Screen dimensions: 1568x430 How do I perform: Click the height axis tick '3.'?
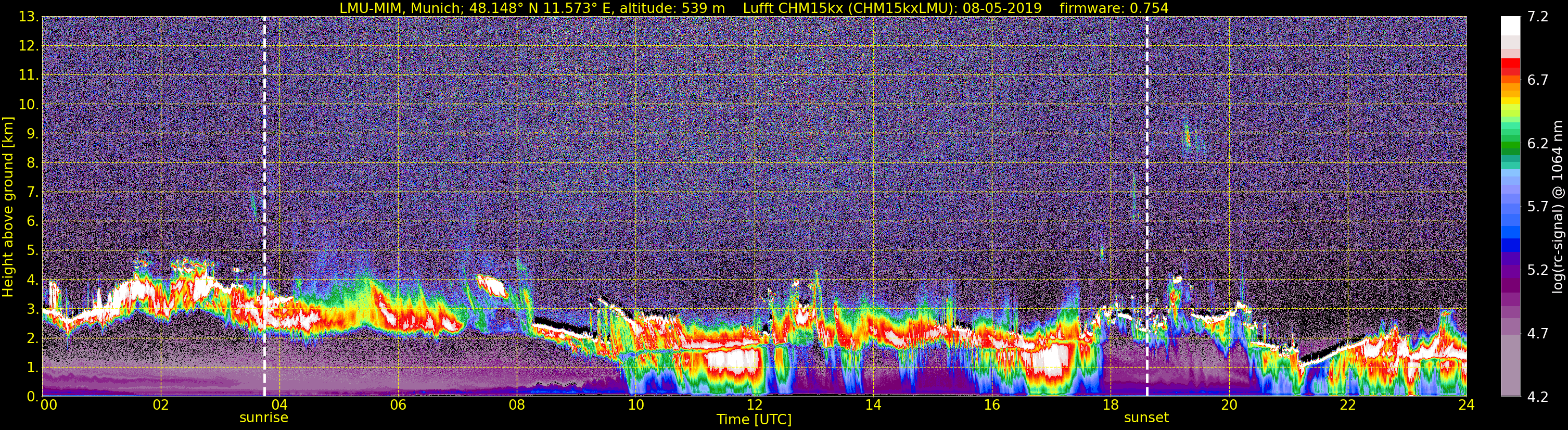pyautogui.click(x=33, y=309)
